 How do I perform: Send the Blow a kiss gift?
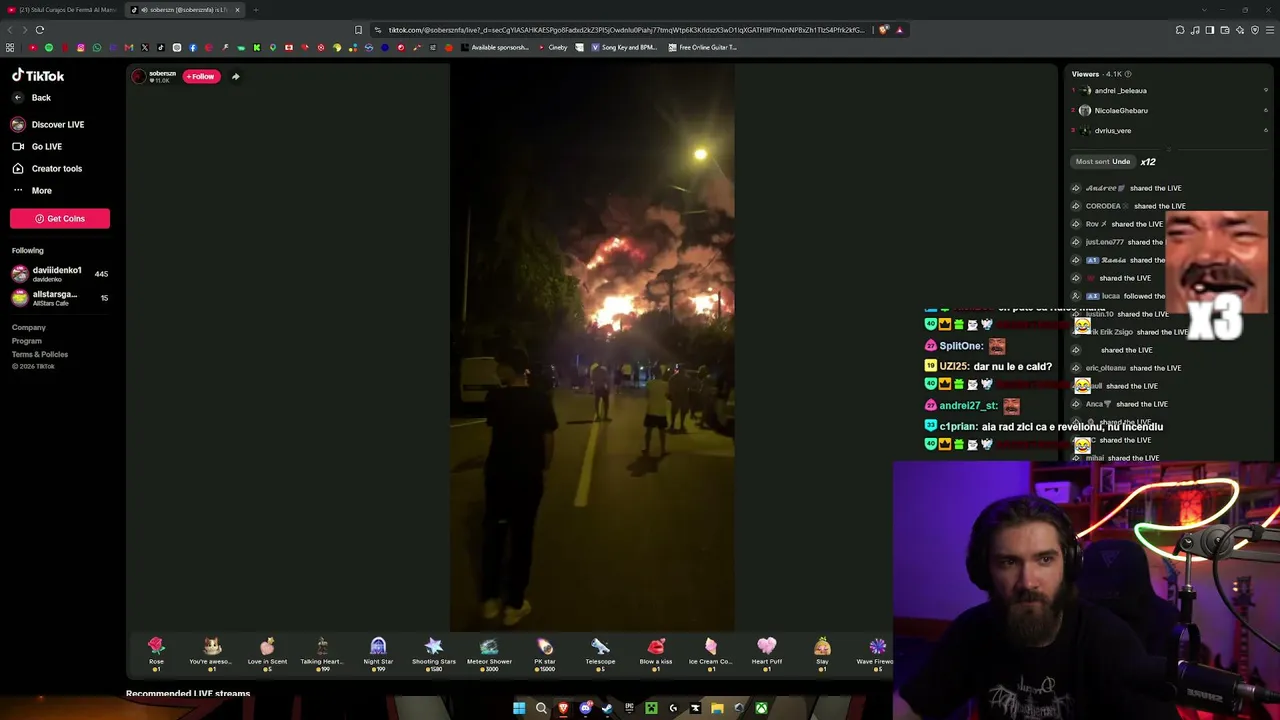[x=656, y=653]
